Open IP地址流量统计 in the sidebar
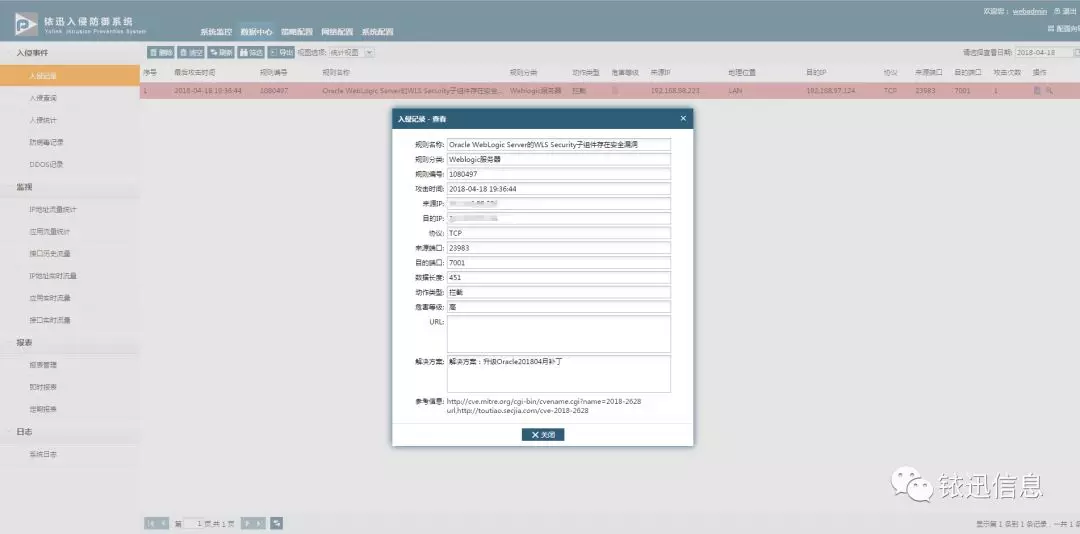 point(70,209)
